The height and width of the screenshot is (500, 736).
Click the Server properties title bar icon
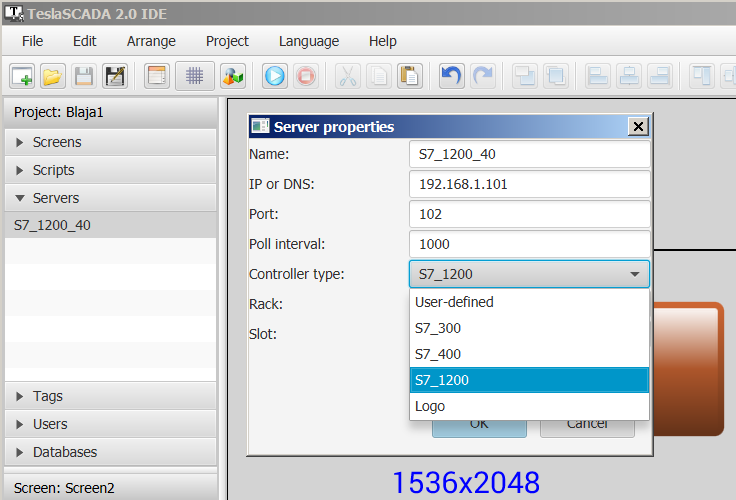(x=260, y=126)
